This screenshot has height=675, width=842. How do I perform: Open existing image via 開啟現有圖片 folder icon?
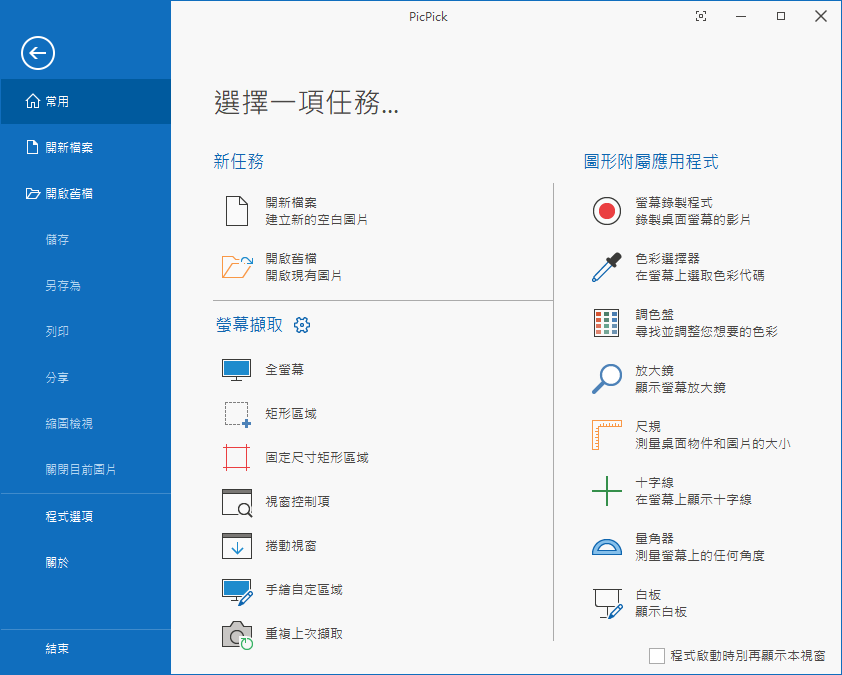[237, 267]
